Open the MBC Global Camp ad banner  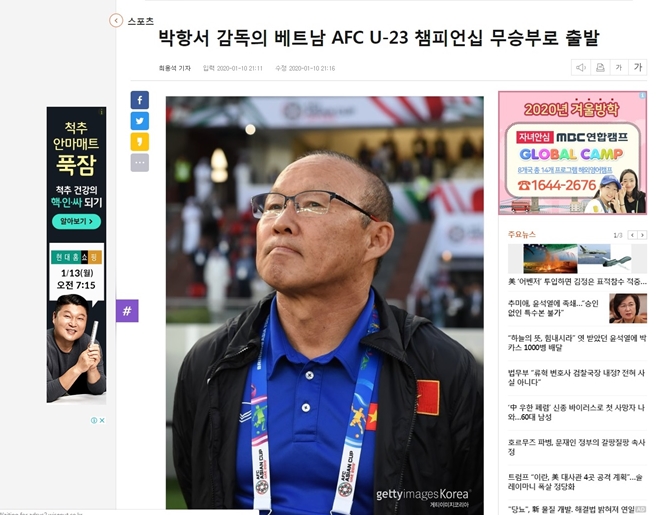[x=572, y=153]
